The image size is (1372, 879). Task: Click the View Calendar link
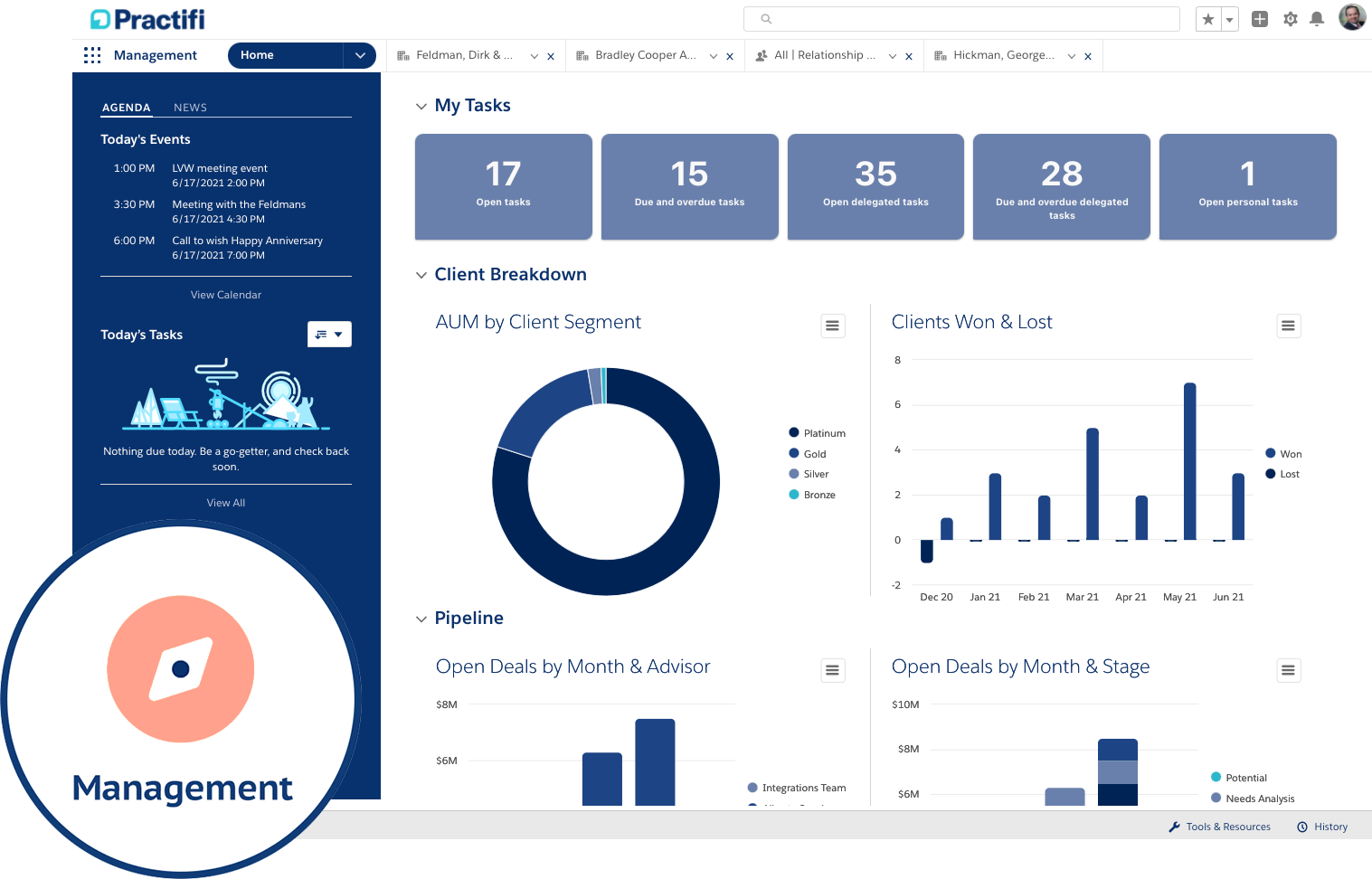click(x=225, y=294)
